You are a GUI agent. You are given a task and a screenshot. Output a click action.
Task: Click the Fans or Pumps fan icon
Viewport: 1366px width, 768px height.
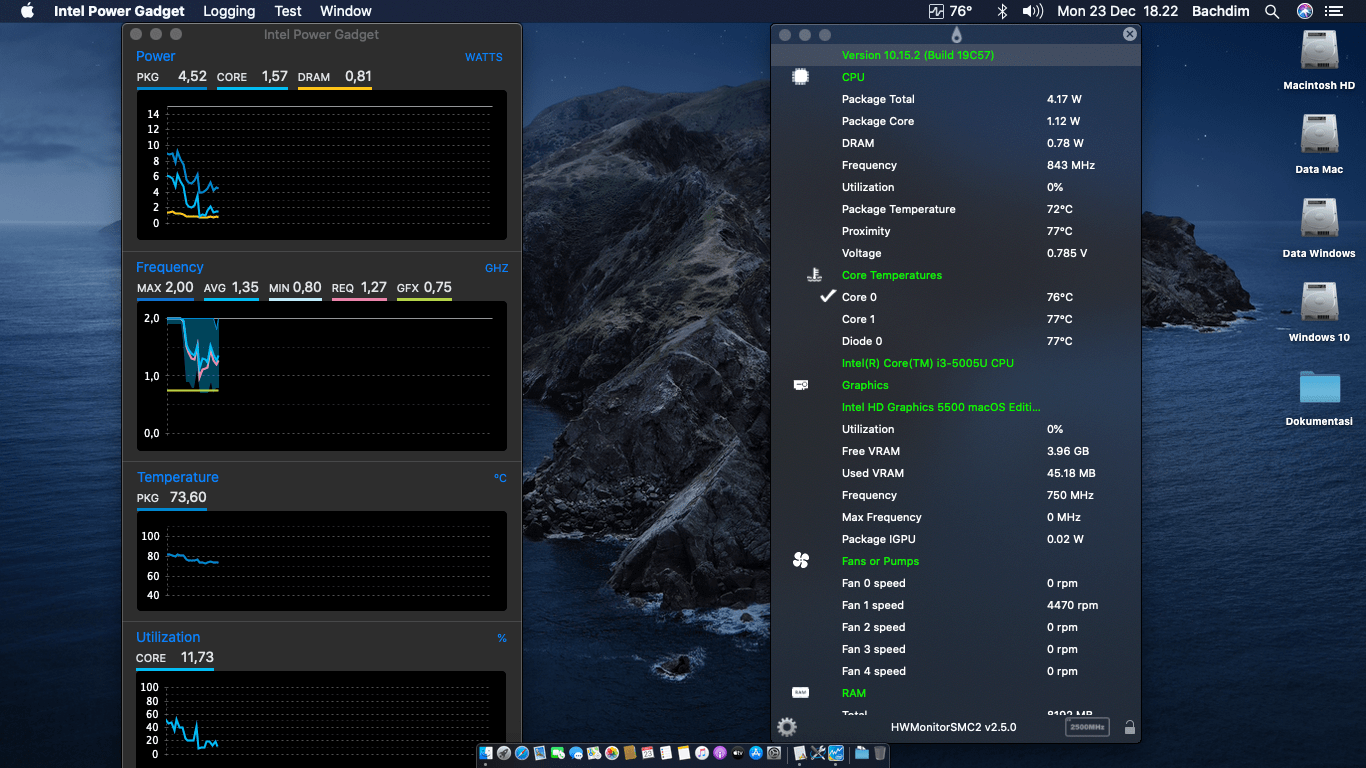800,561
